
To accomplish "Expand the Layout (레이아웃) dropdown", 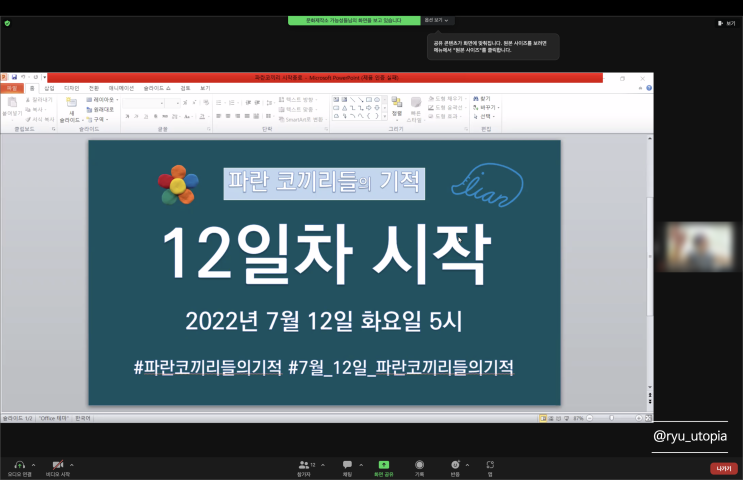I will pyautogui.click(x=102, y=100).
